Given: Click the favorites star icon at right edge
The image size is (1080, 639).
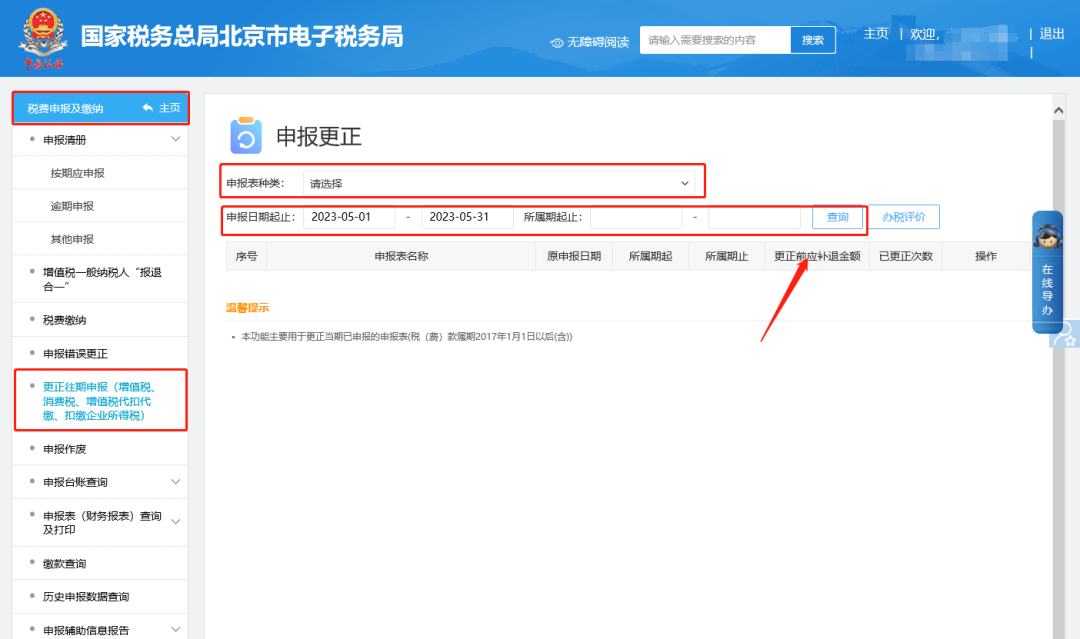Looking at the screenshot, I should [x=1067, y=336].
